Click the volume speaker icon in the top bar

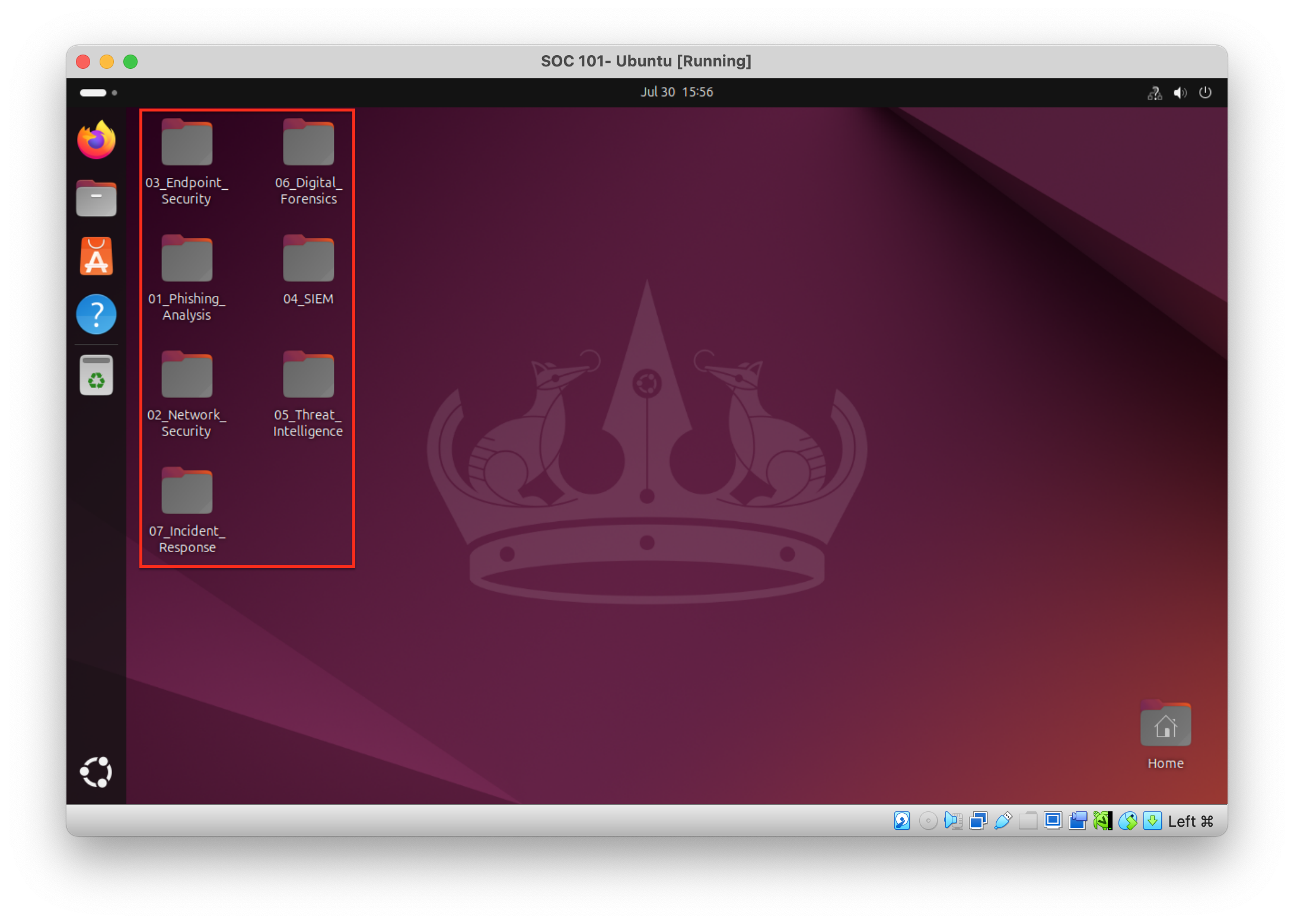tap(1180, 93)
